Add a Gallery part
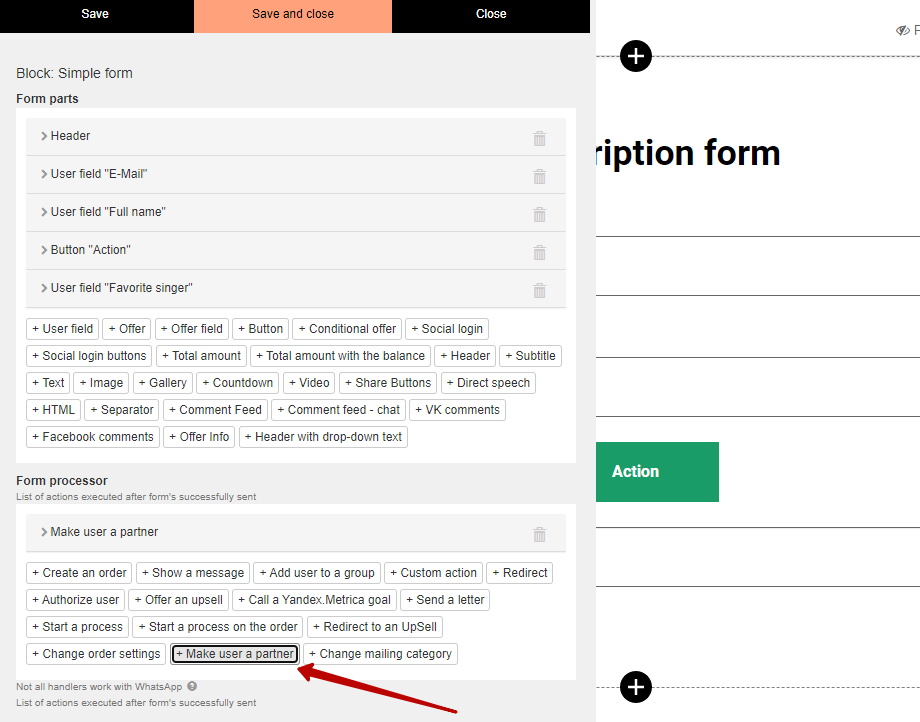Screen dimensions: 920x722 pyautogui.click(x=163, y=383)
